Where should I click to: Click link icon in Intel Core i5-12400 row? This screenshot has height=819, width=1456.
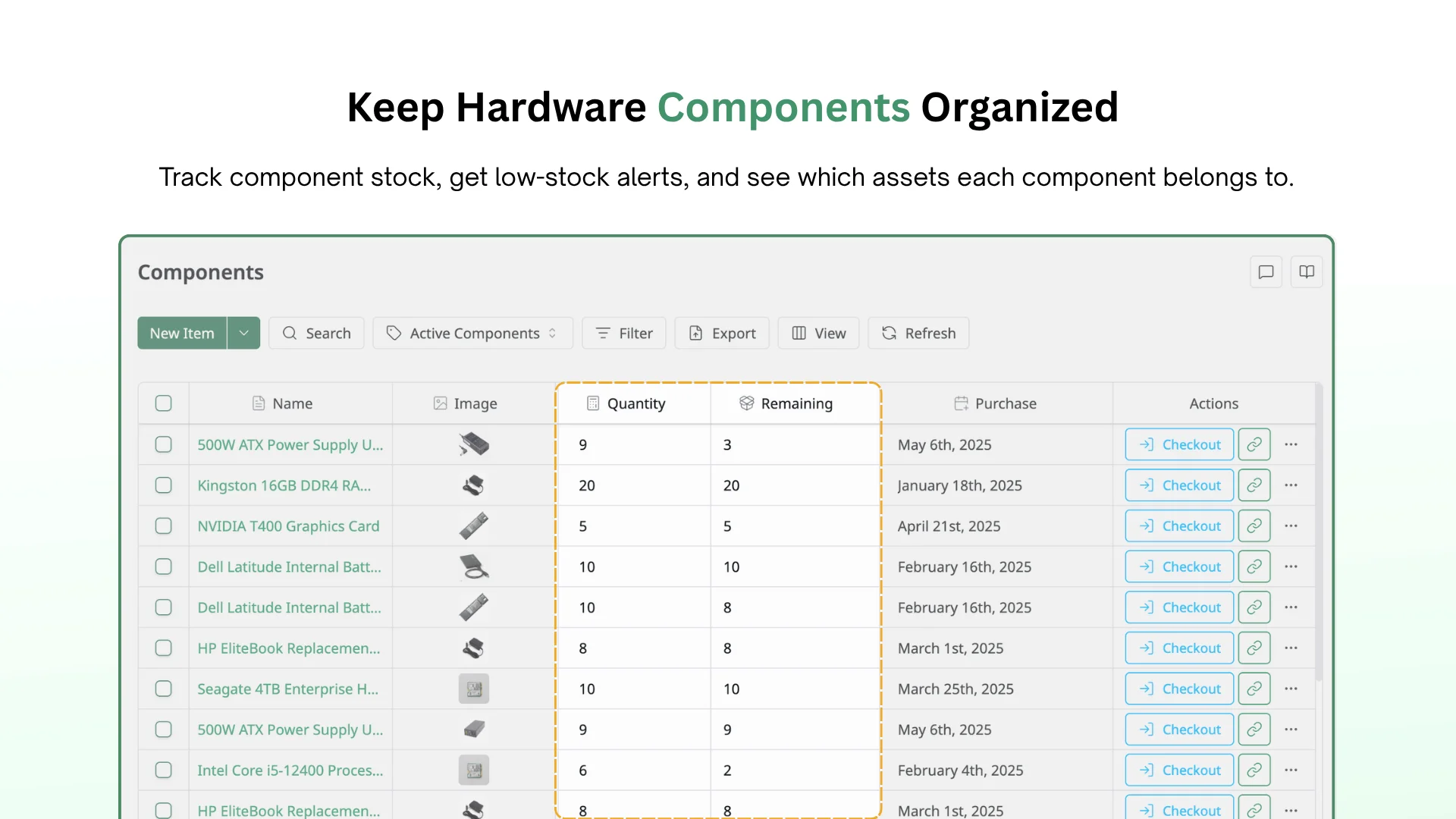click(x=1254, y=770)
